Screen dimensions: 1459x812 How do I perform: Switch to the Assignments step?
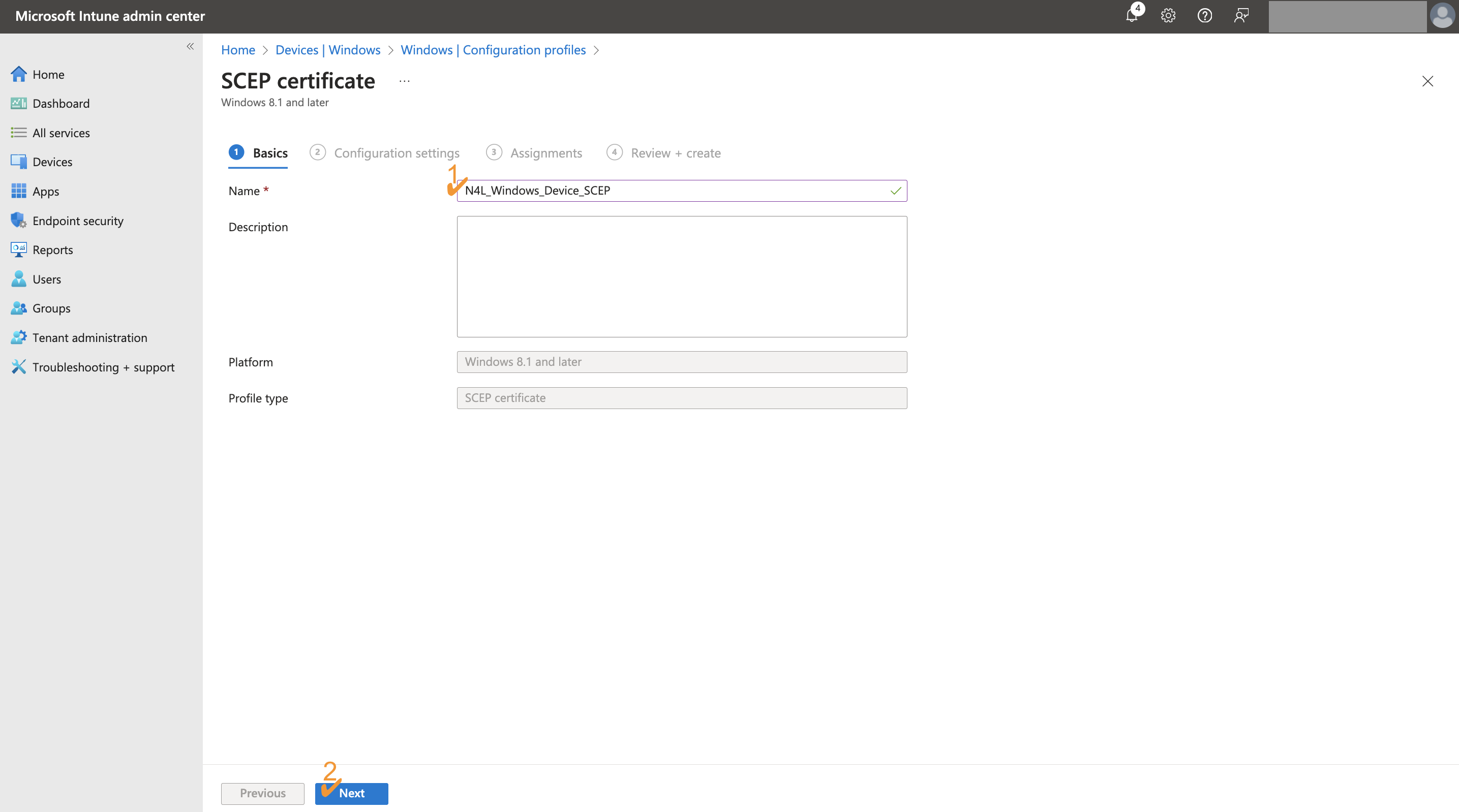(546, 153)
